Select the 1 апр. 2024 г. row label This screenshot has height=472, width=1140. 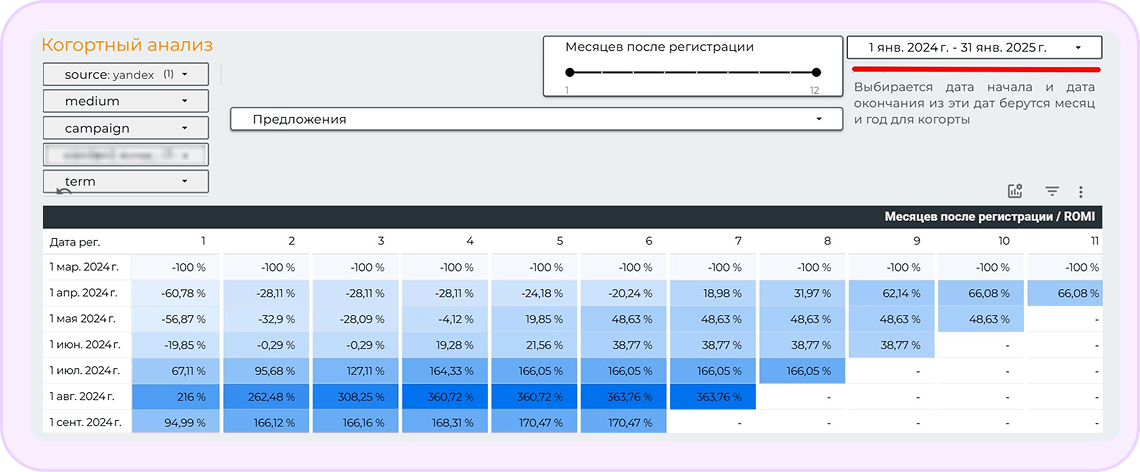[x=84, y=293]
